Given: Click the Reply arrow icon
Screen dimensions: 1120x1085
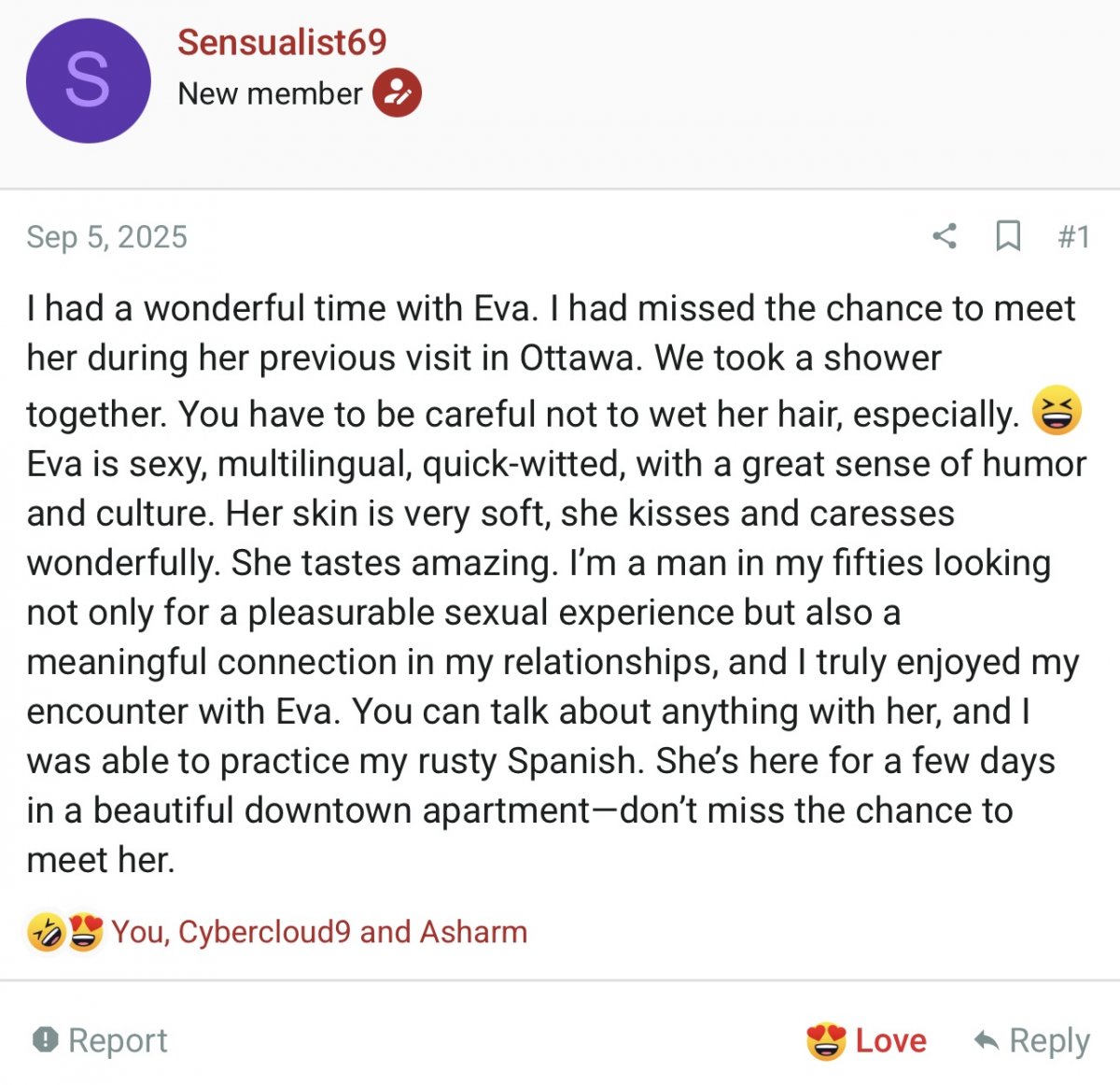Looking at the screenshot, I should click(x=986, y=1040).
